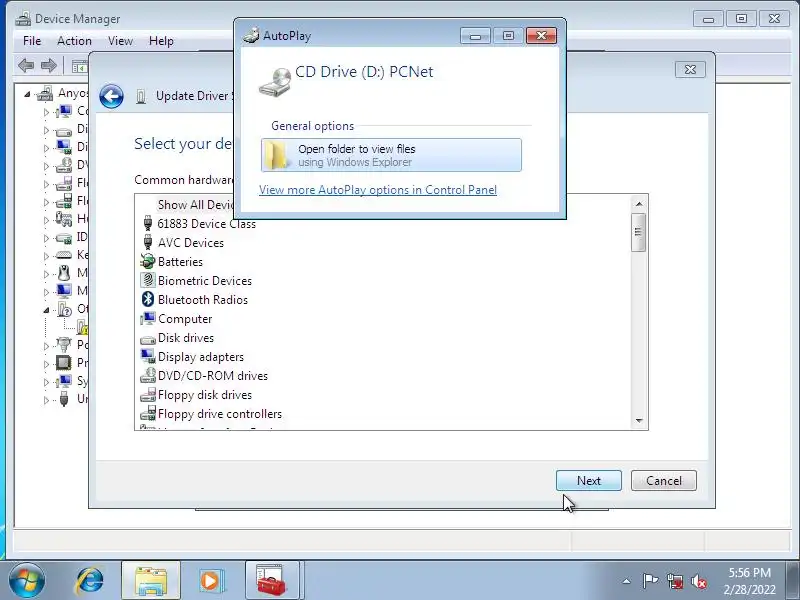The width and height of the screenshot is (800, 600).
Task: Click the blue back arrow in Update Driver wizard
Action: (111, 96)
